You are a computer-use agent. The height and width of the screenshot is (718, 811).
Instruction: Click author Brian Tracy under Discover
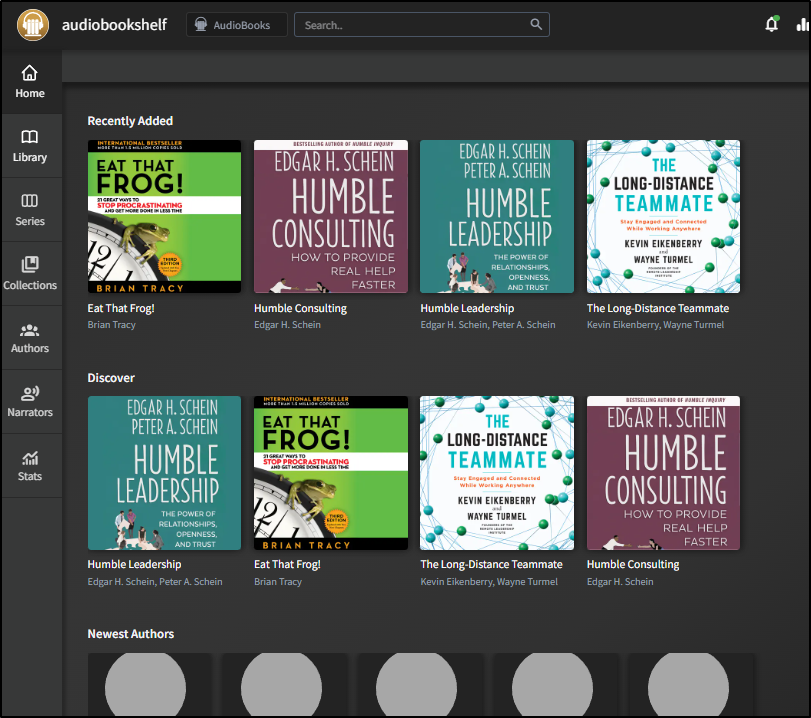pos(278,581)
